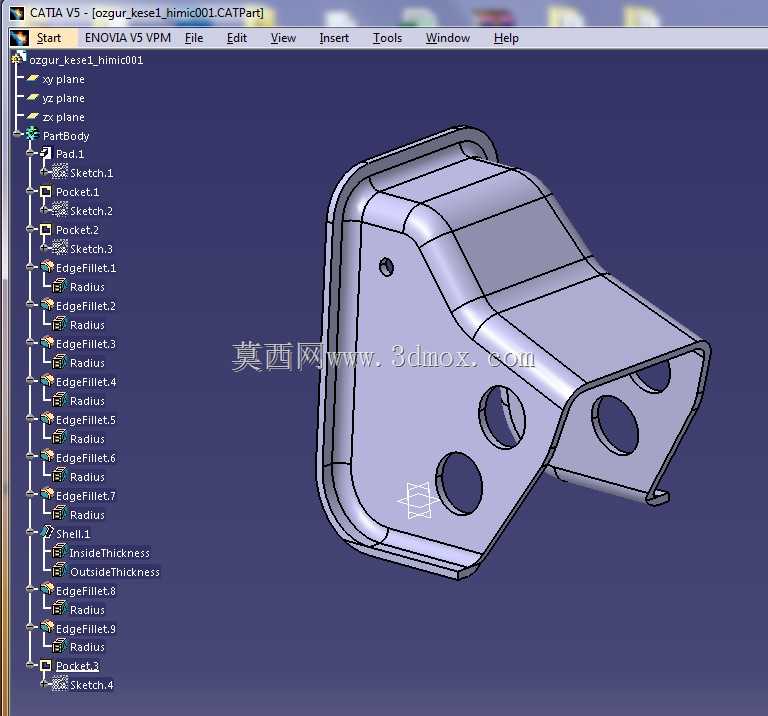Viewport: 768px width, 716px height.
Task: Click the Sketch.4 icon
Action: [60, 684]
